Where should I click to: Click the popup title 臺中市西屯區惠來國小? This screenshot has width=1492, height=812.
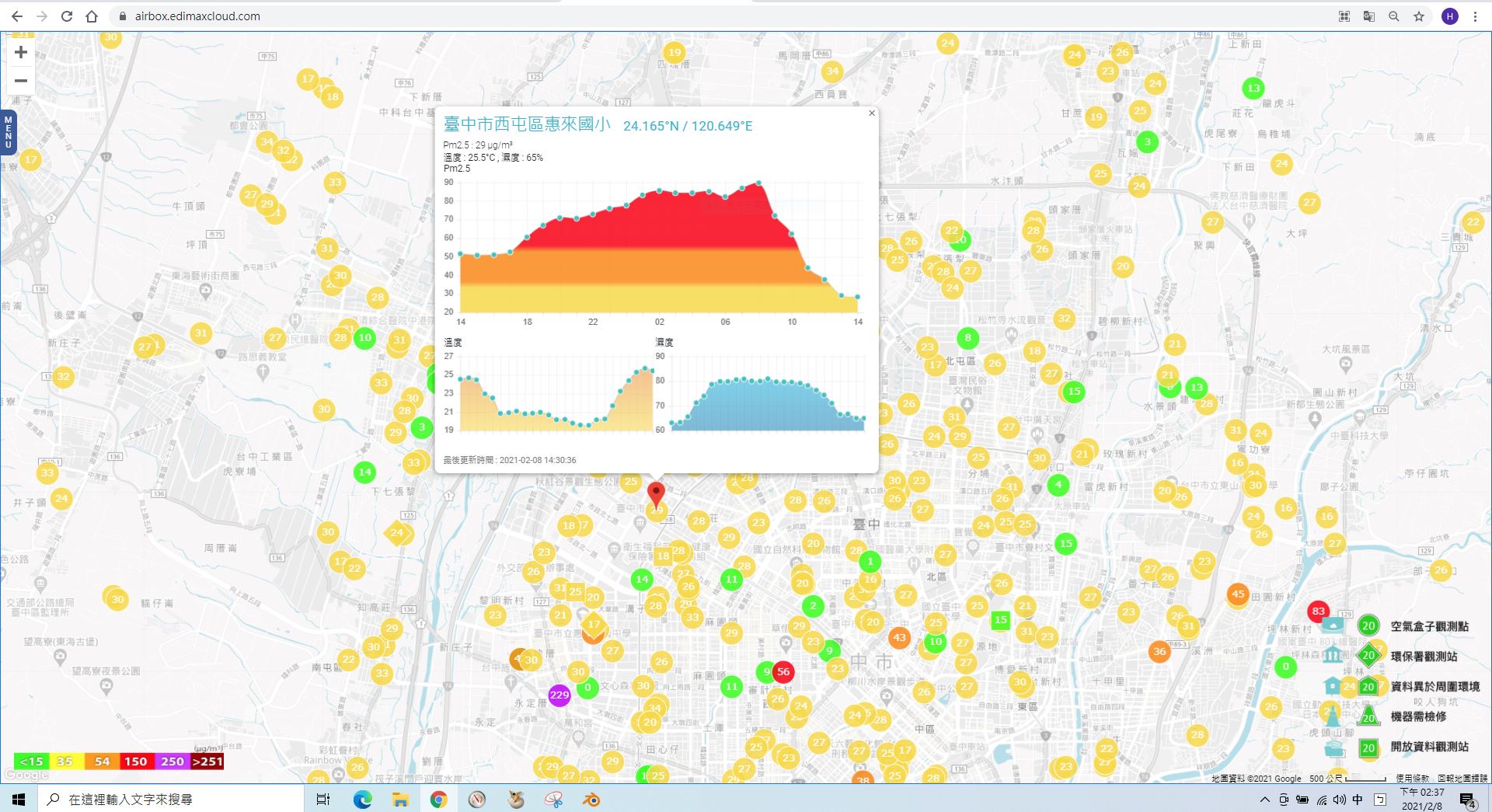coord(527,124)
